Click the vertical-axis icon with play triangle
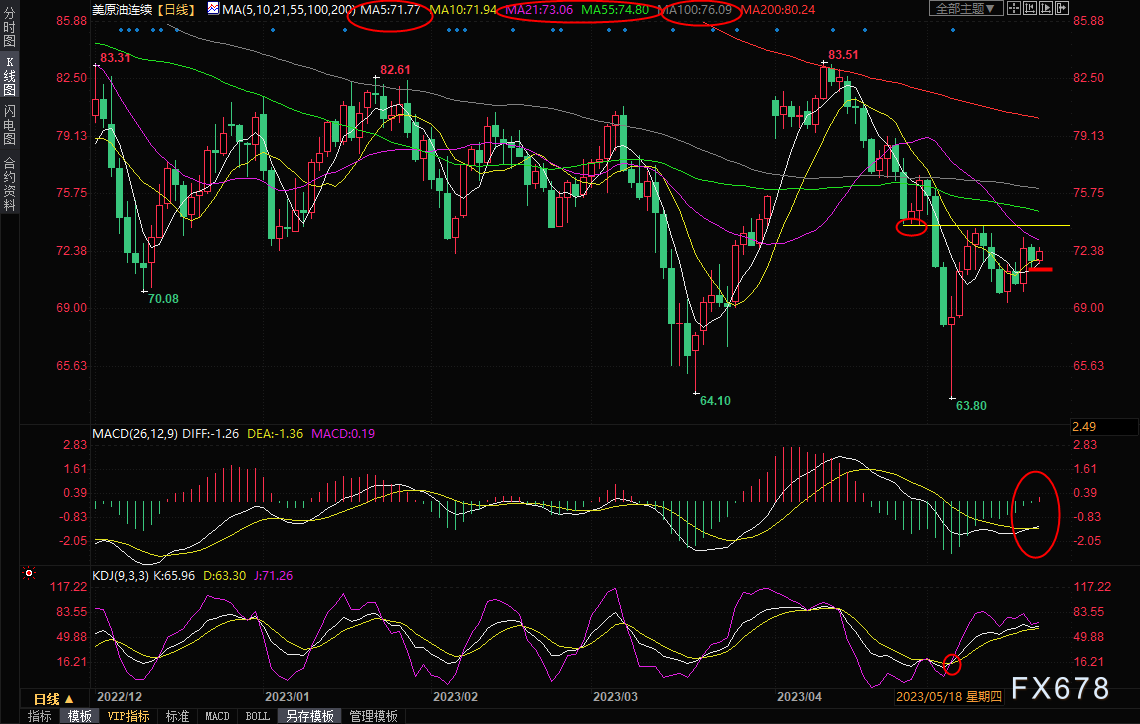 point(1045,9)
